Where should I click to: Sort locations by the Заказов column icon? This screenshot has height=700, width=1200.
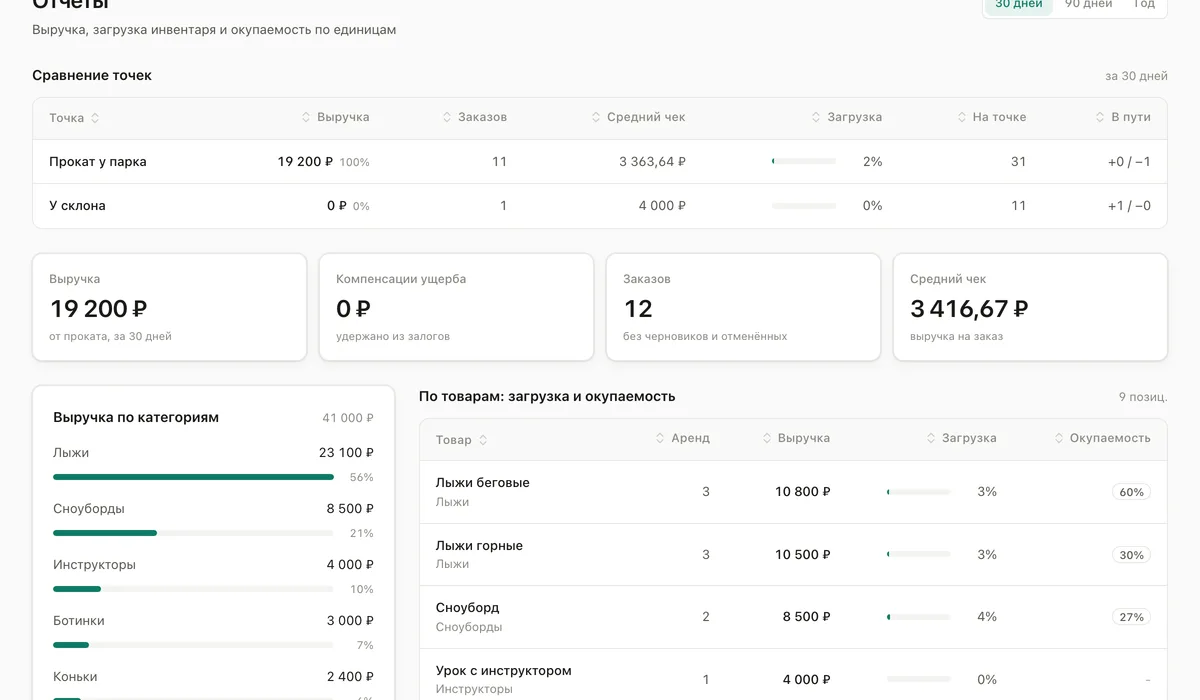(x=447, y=117)
